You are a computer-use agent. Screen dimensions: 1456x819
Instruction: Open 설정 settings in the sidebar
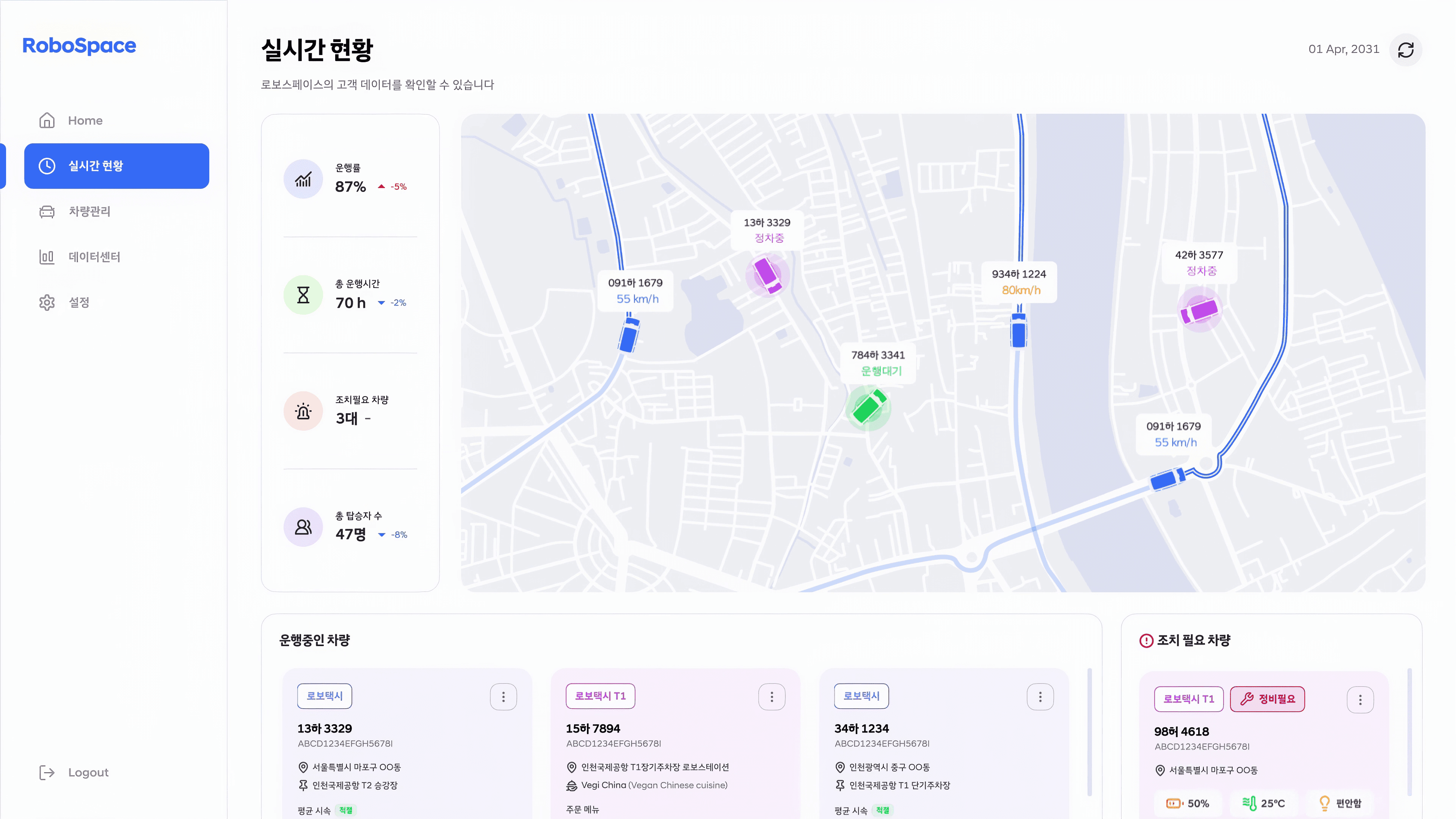click(78, 303)
